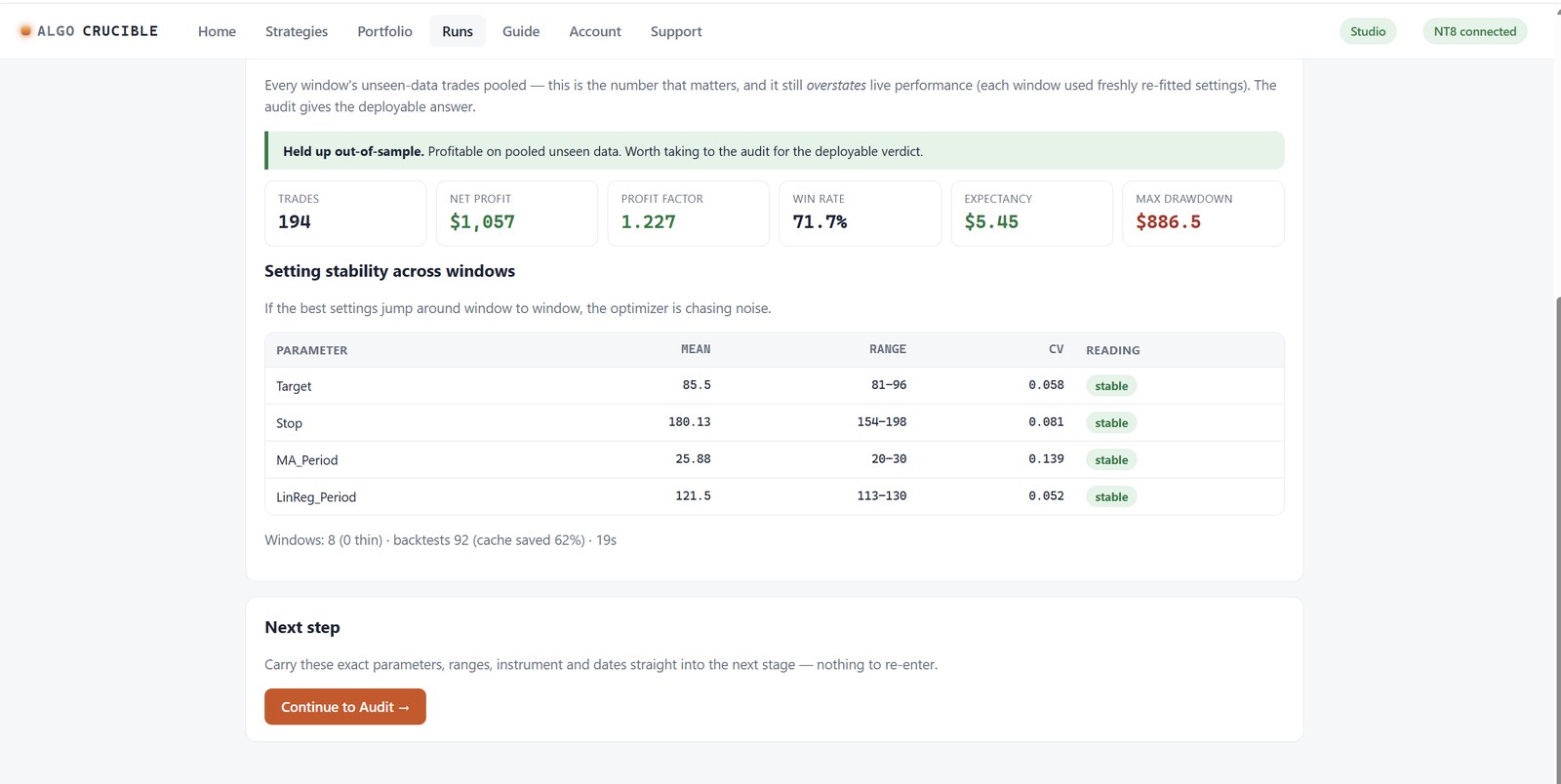Viewport: 1561px width, 784px height.
Task: Click the Net Profit stat card
Action: tap(517, 214)
